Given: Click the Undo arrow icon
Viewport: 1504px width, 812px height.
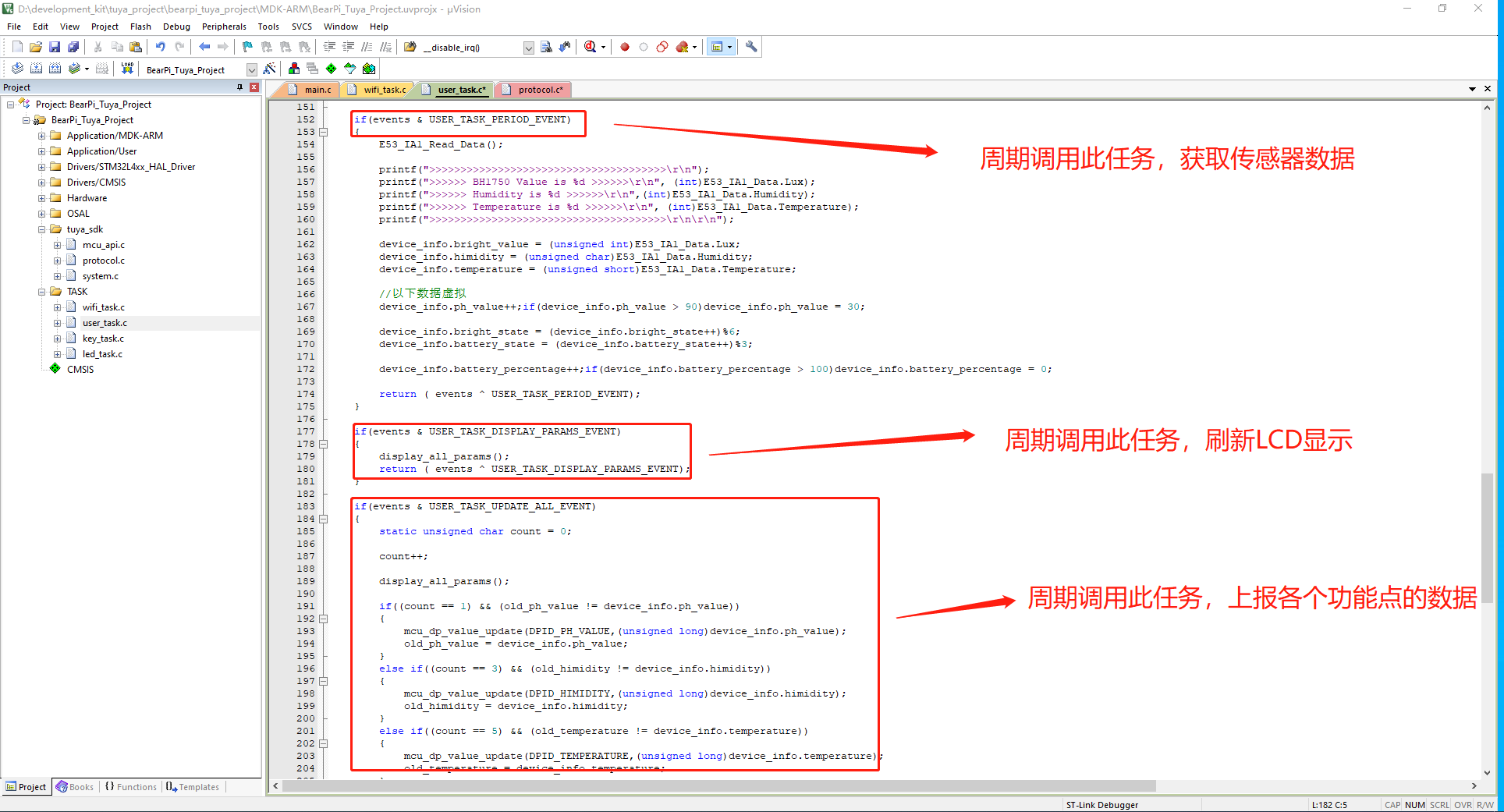Looking at the screenshot, I should click(x=161, y=47).
